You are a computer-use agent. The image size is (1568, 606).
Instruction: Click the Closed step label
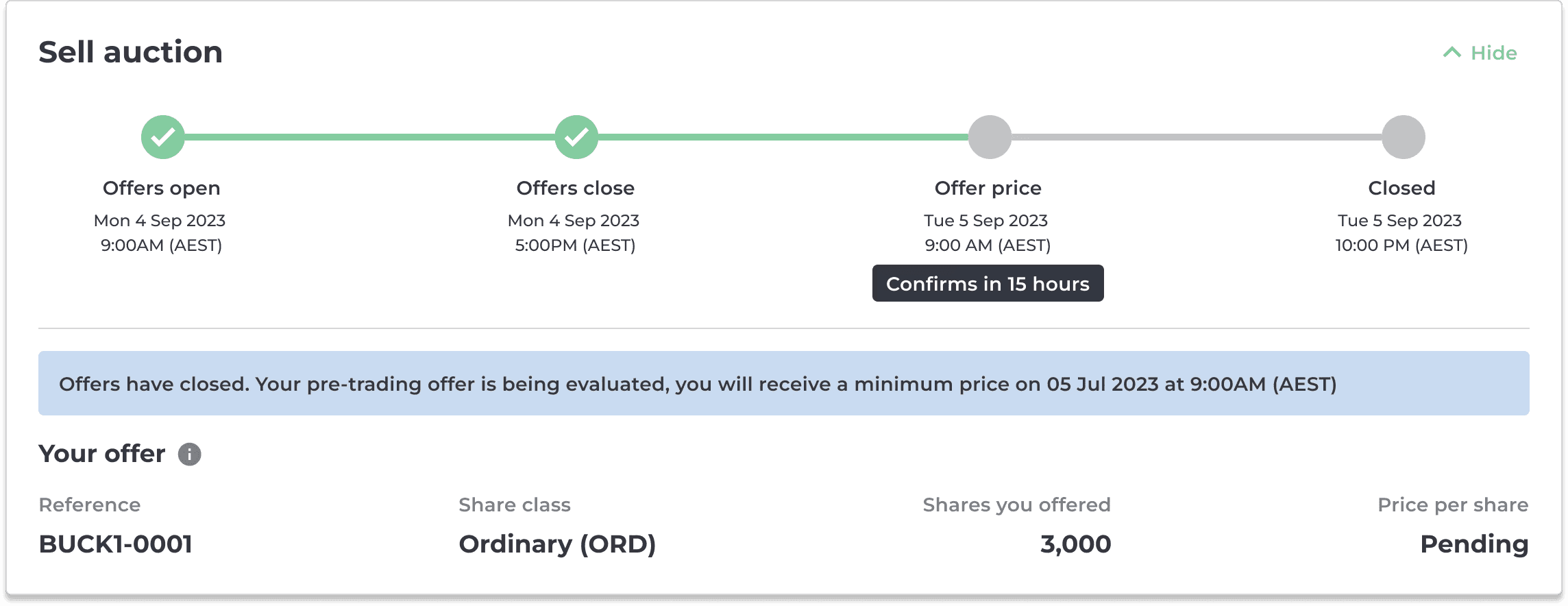point(1402,188)
